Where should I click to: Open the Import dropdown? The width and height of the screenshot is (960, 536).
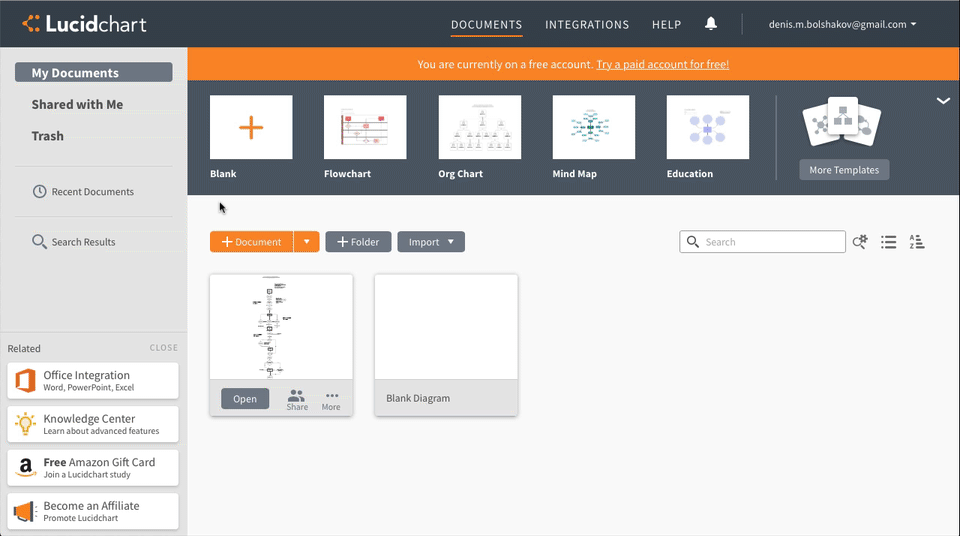(431, 242)
